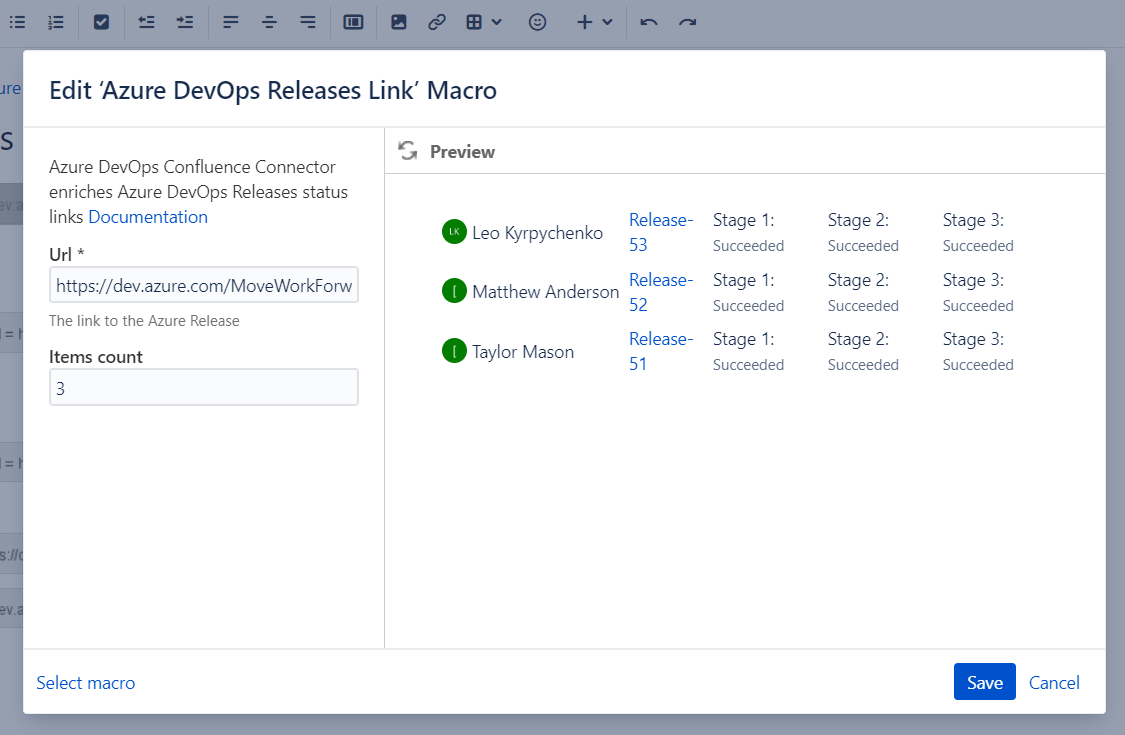Viewport: 1125px width, 735px height.
Task: Open alignment options by clicking right align
Action: click(x=308, y=21)
